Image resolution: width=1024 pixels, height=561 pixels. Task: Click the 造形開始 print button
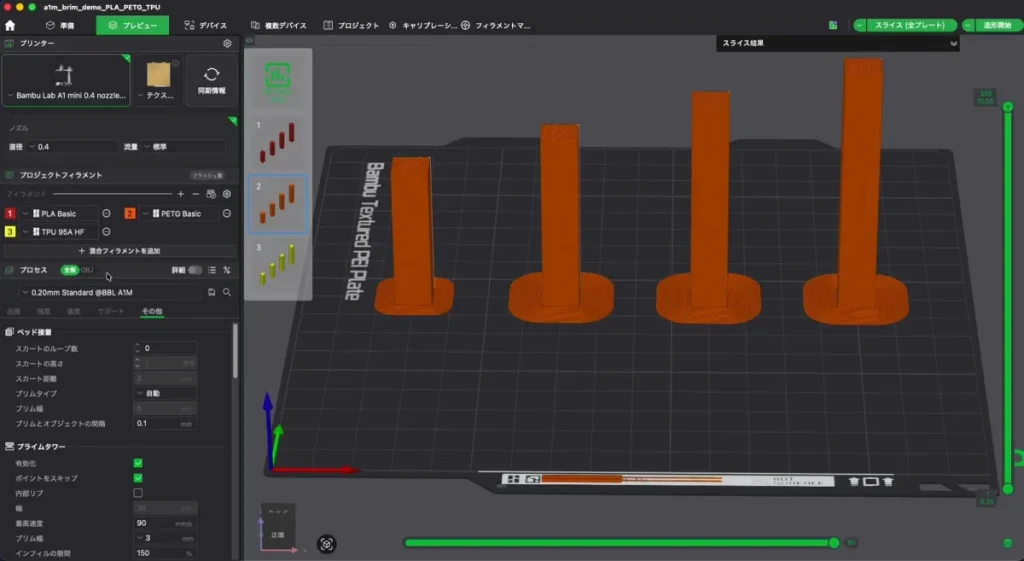998,25
